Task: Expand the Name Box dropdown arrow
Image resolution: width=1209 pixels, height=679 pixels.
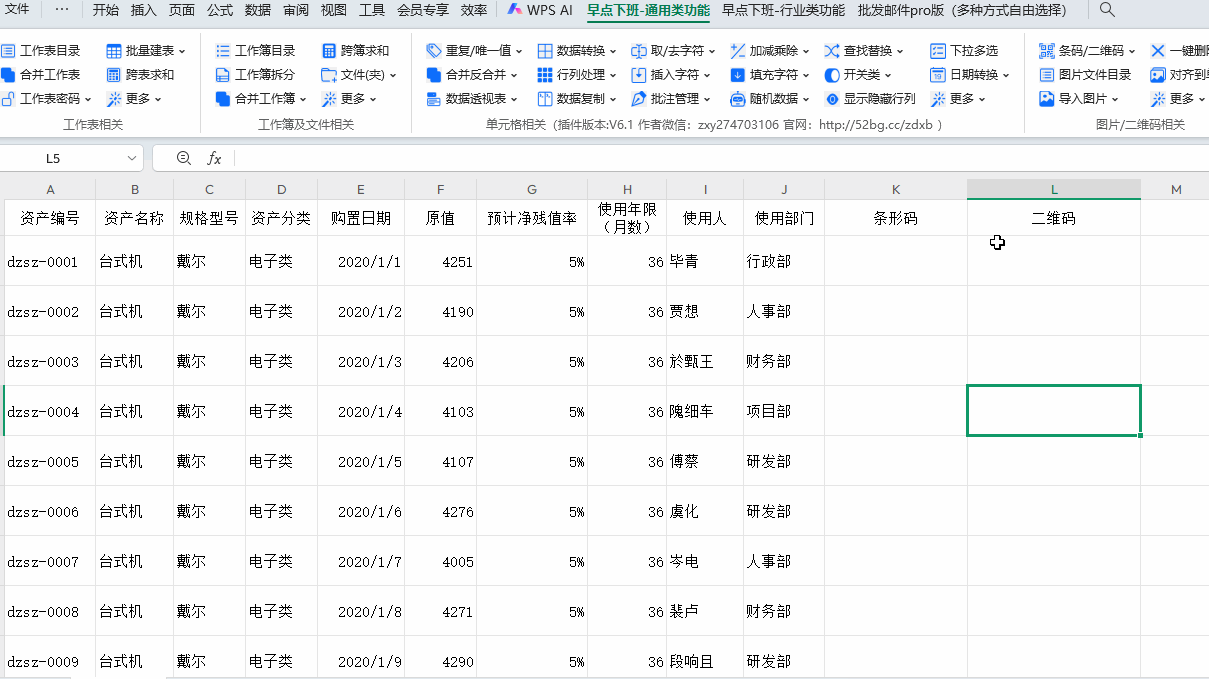Action: pyautogui.click(x=132, y=159)
